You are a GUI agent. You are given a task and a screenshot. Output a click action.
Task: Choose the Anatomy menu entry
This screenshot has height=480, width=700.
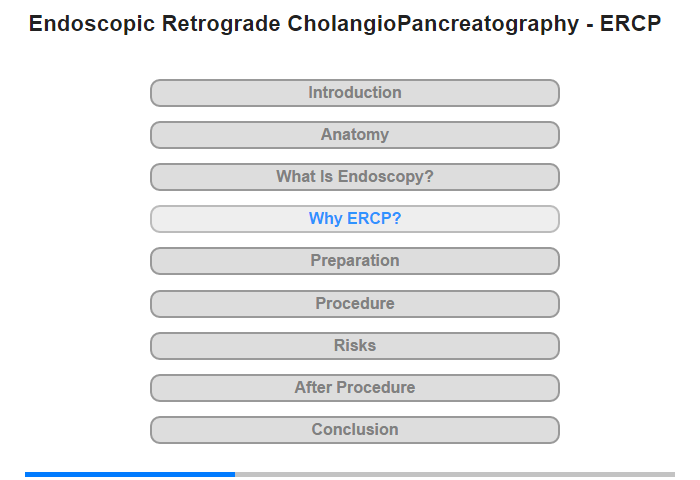354,135
